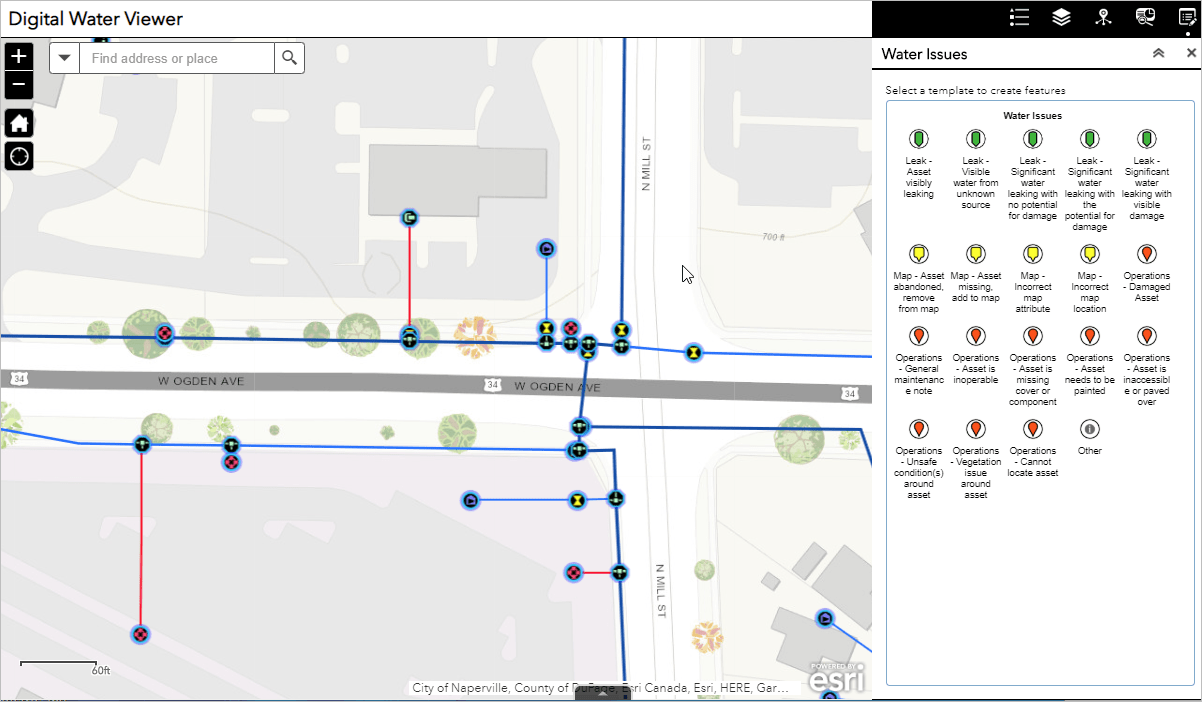1202x702 pixels.
Task: Click the map attribution text
Action: (x=600, y=688)
